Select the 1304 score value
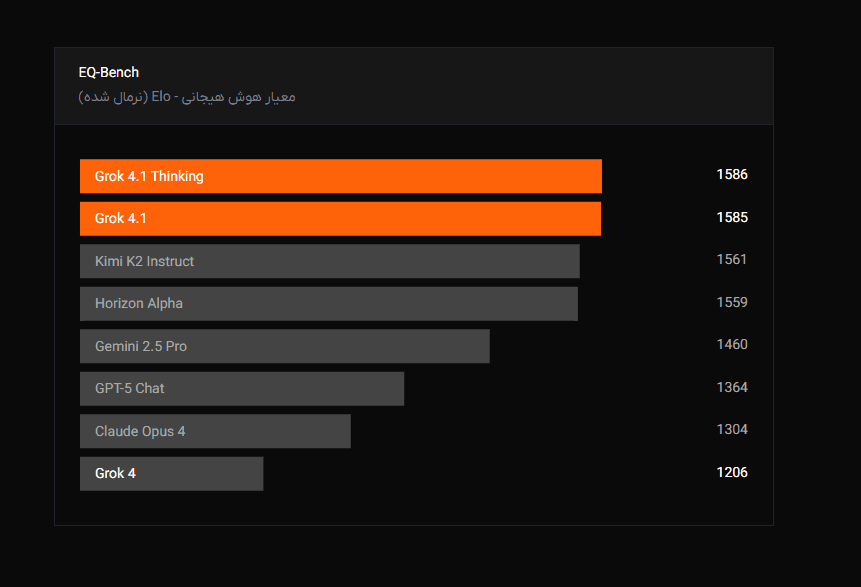861x587 pixels. 732,430
